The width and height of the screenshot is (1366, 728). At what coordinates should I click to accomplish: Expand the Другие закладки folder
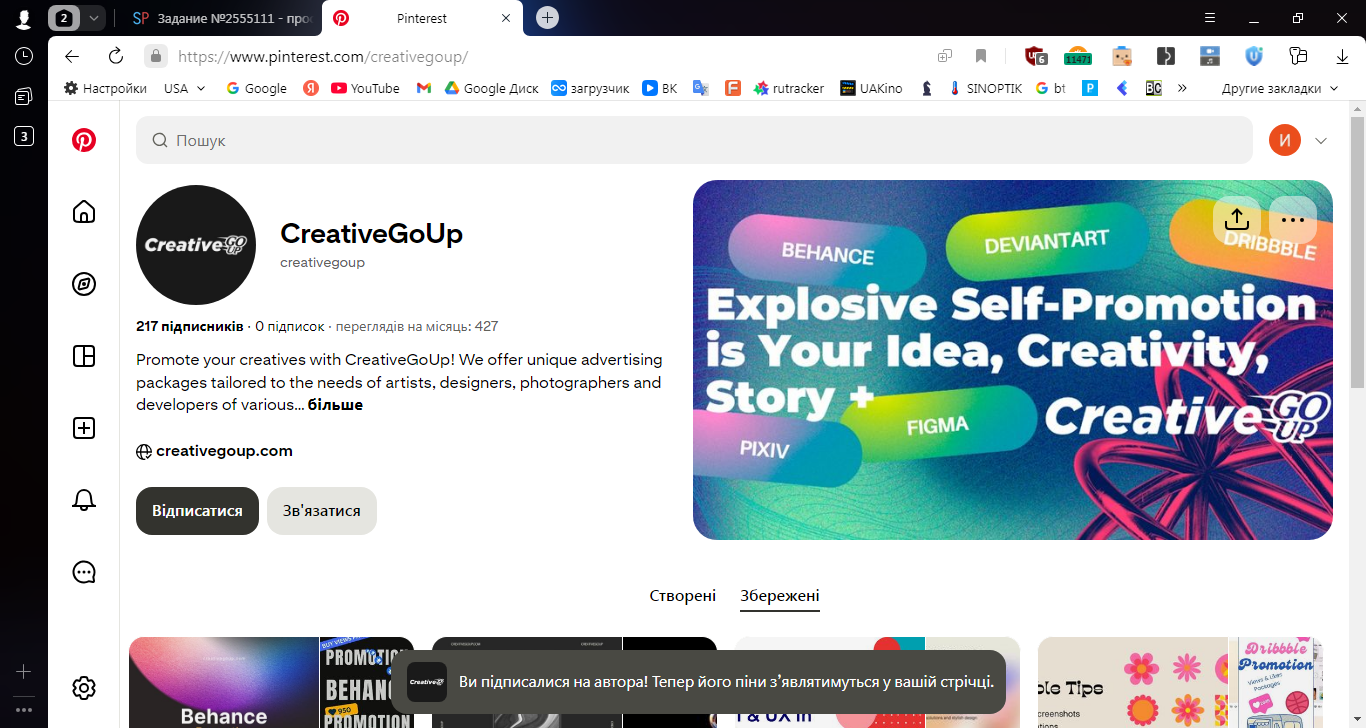coord(1279,88)
